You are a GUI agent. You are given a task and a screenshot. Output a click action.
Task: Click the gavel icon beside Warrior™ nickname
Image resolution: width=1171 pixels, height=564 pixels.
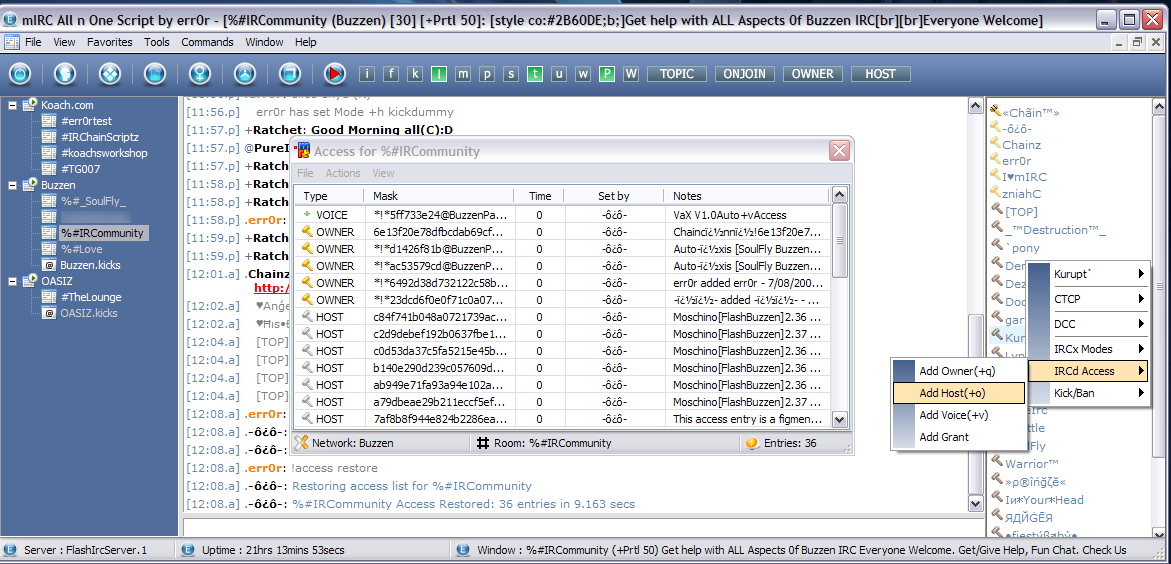995,463
